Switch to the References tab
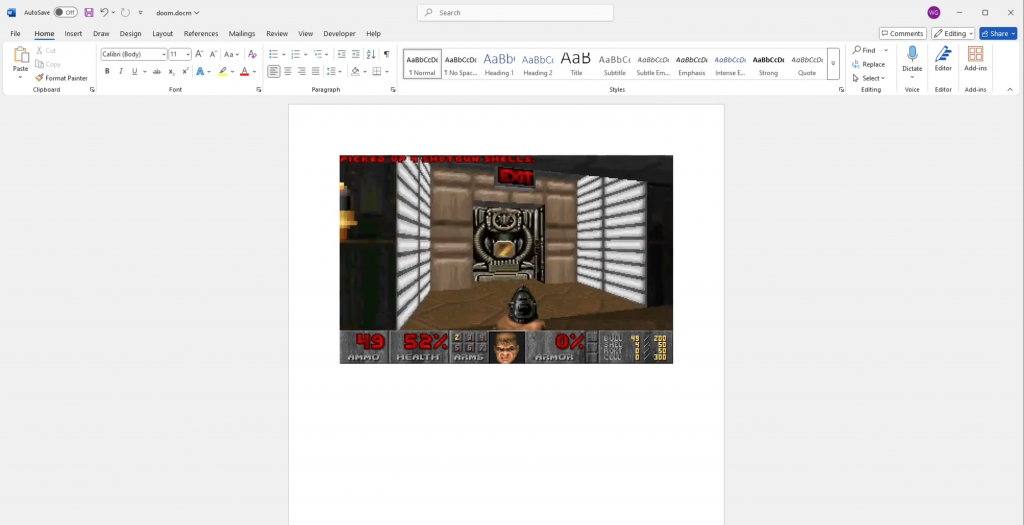This screenshot has width=1024, height=525. pyautogui.click(x=201, y=33)
